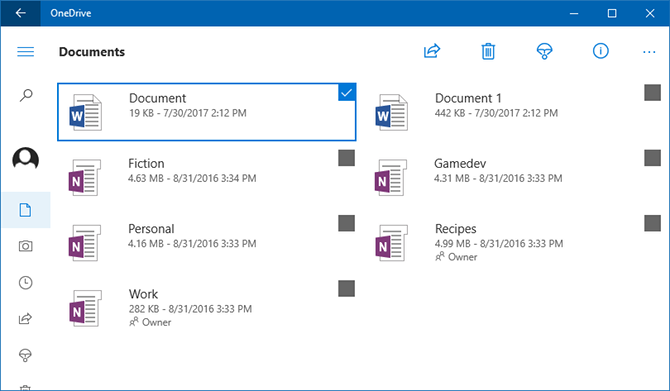Check the Document 1 selection box
670x391 pixels.
(x=652, y=92)
